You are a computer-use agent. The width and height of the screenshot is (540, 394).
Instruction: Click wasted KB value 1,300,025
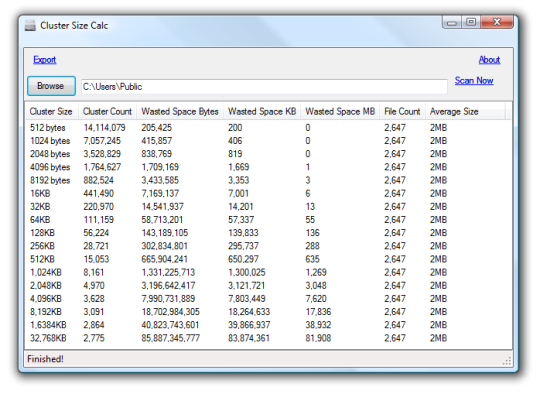[247, 272]
